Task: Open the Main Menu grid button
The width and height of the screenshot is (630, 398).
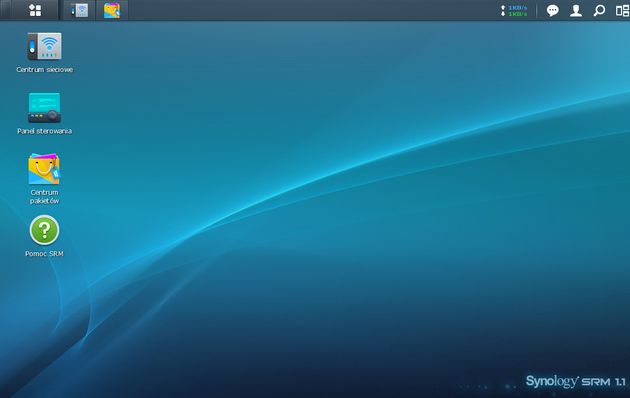Action: 35,10
